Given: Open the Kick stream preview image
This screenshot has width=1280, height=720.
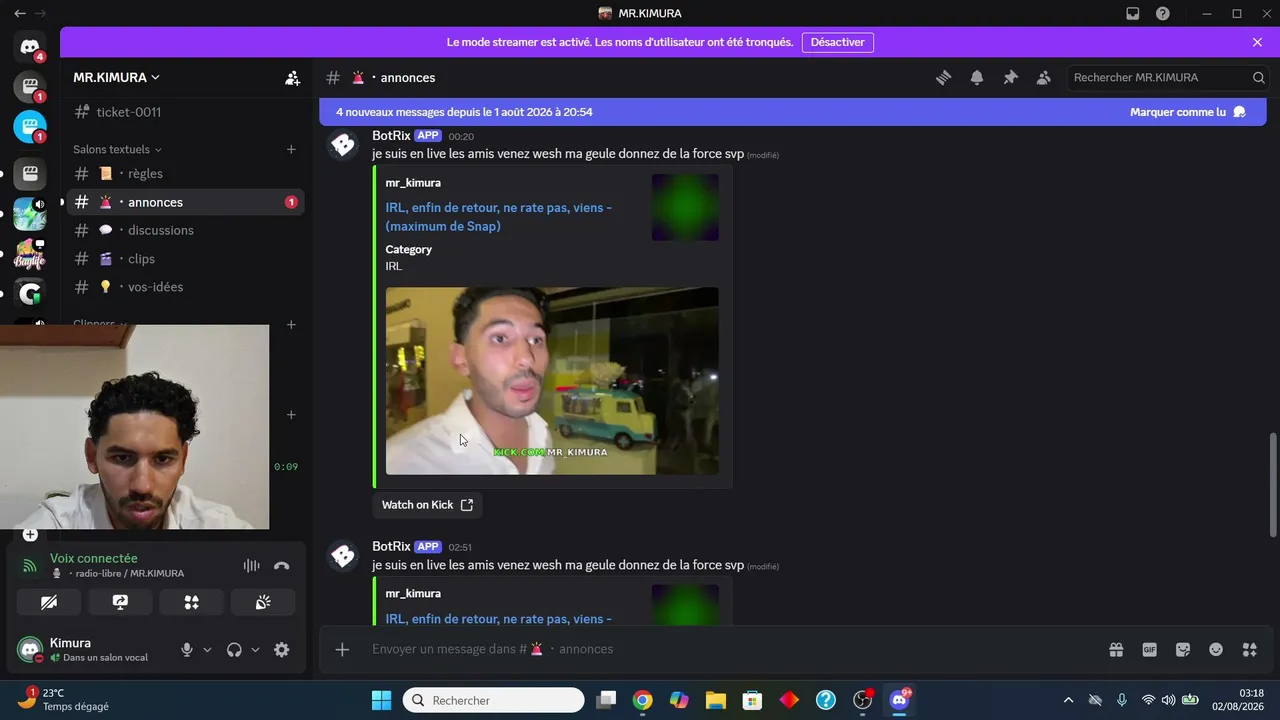Looking at the screenshot, I should click(552, 381).
